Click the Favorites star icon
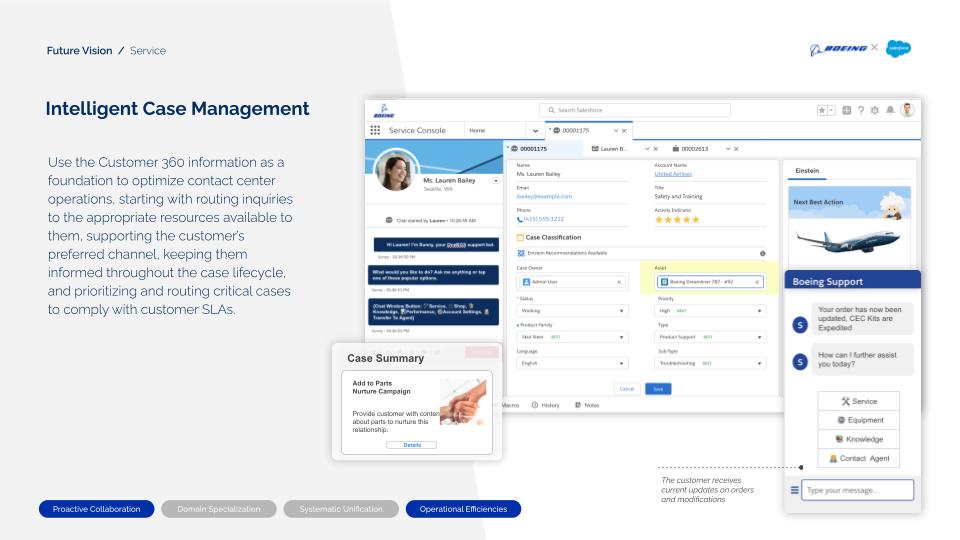Viewport: 960px width, 540px height. [822, 110]
